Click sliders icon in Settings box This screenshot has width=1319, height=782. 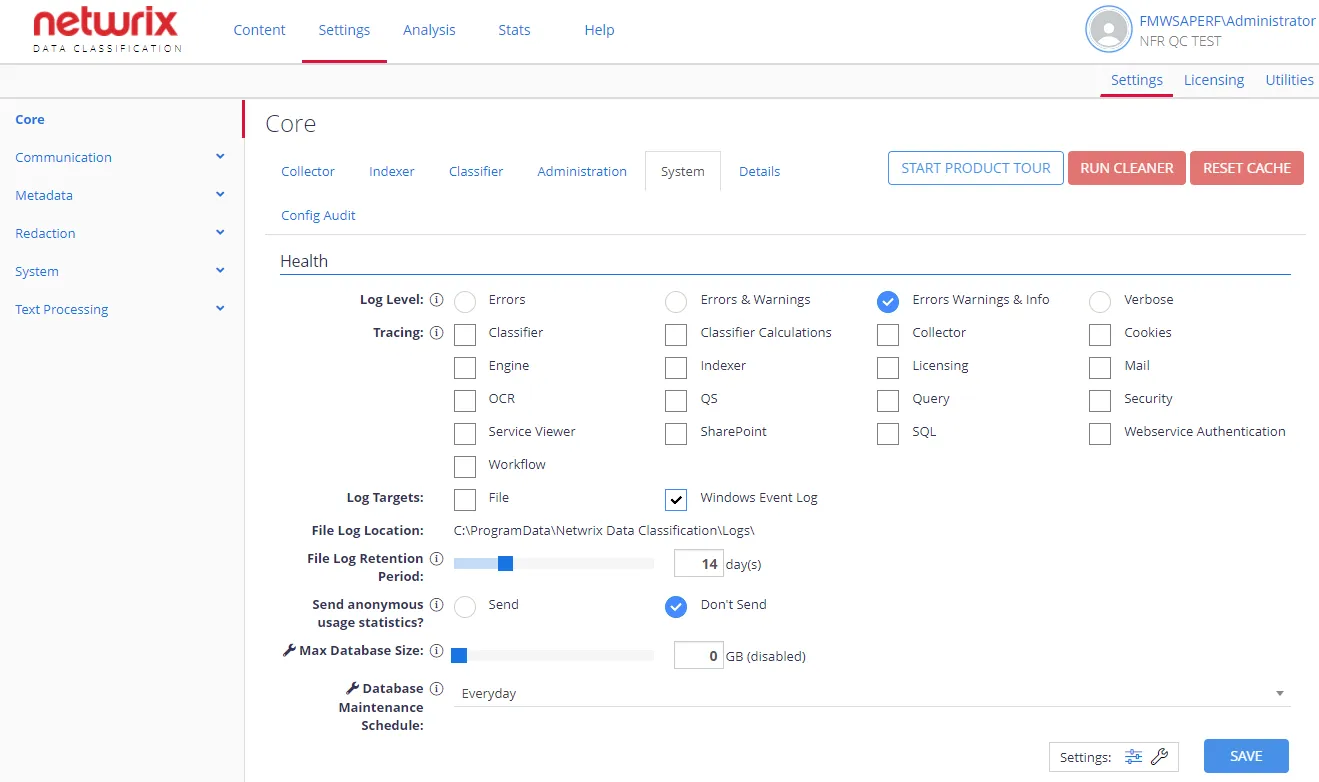point(1133,757)
